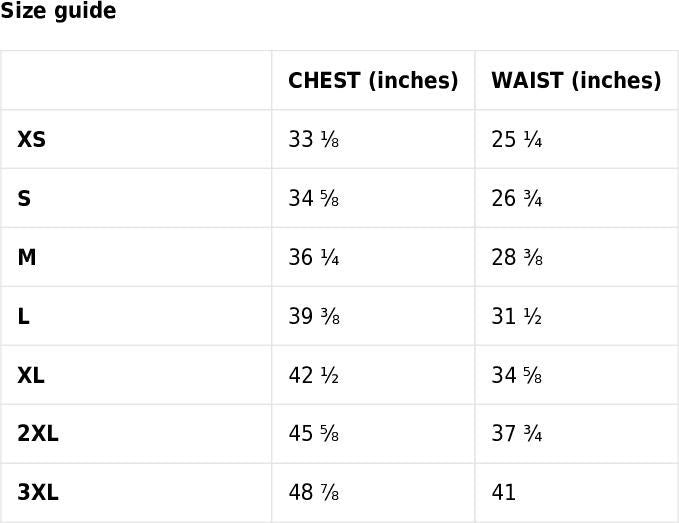Click the Size guide heading

click(x=58, y=12)
